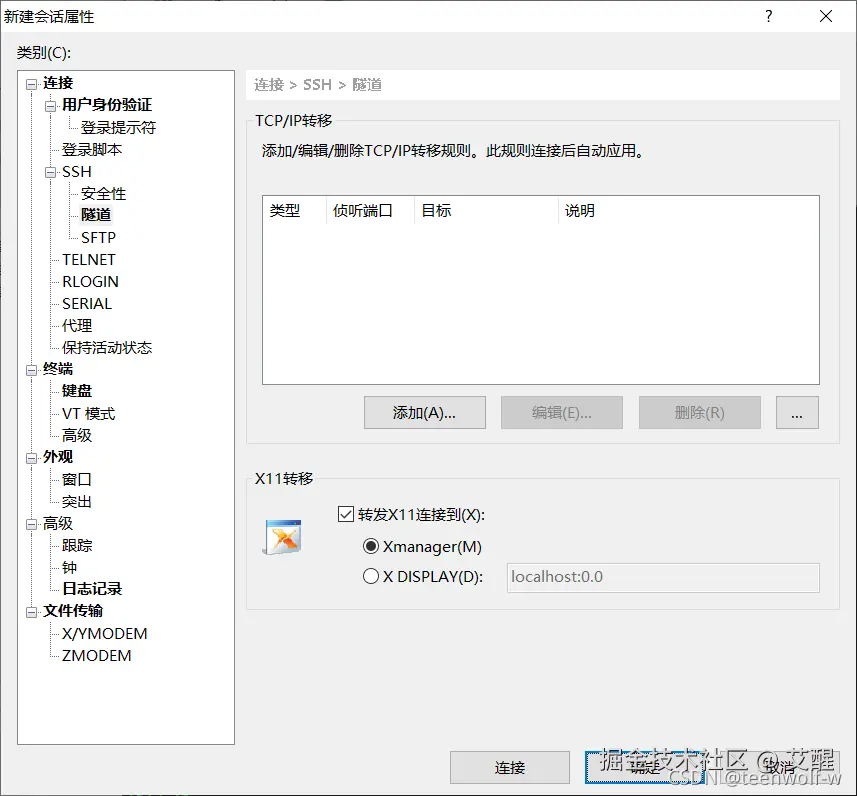Viewport: 857px width, 796px height.
Task: Click the localhost:0.0 display input field
Action: tap(663, 577)
